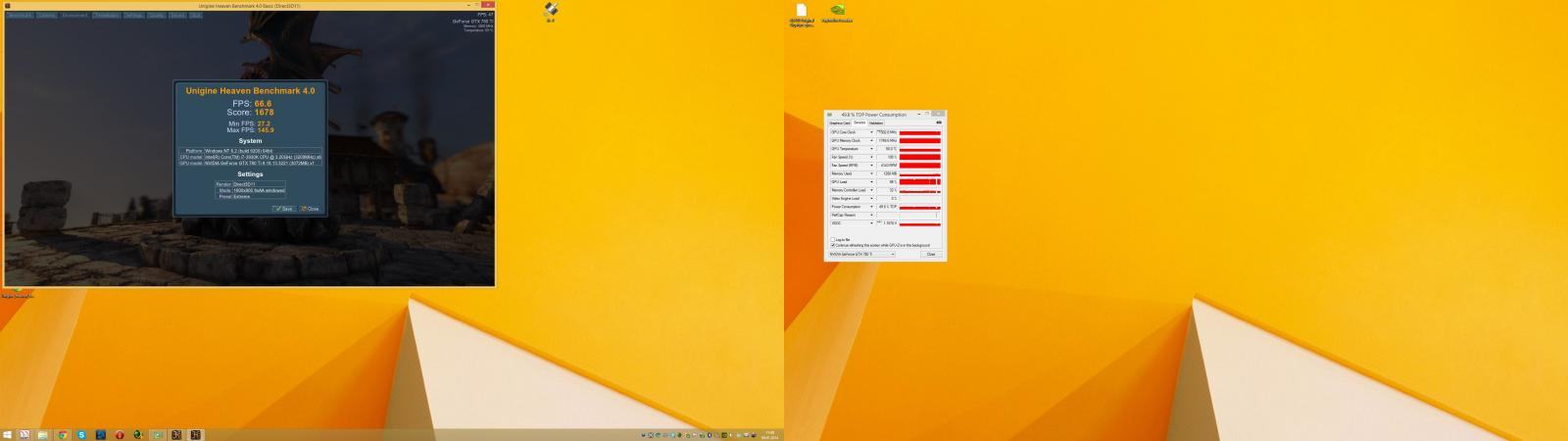1568x441 pixels.
Task: Switch to Sensors tab in GPU-Z
Action: coord(859,122)
